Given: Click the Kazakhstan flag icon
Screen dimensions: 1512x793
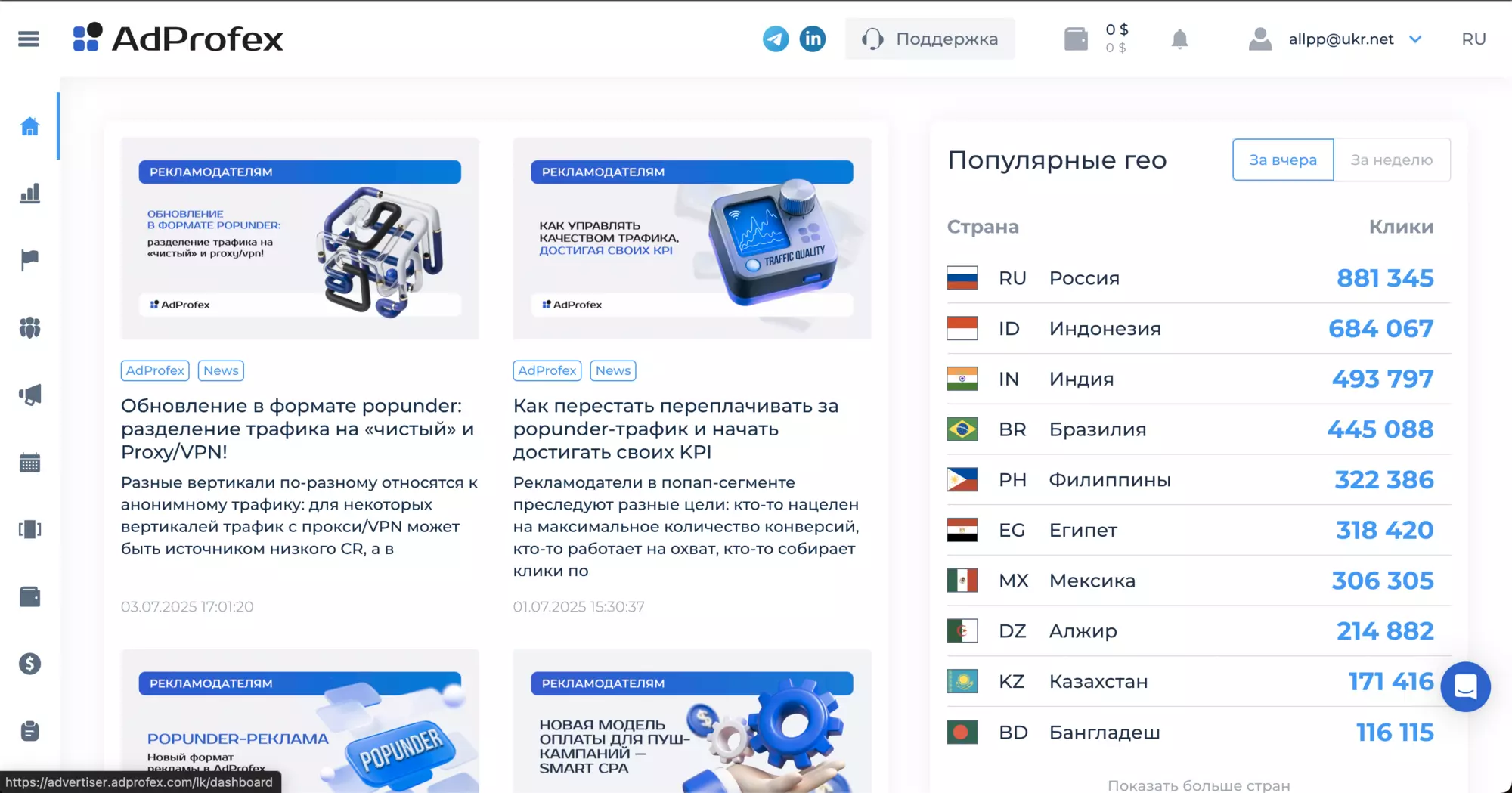Looking at the screenshot, I should coord(962,682).
